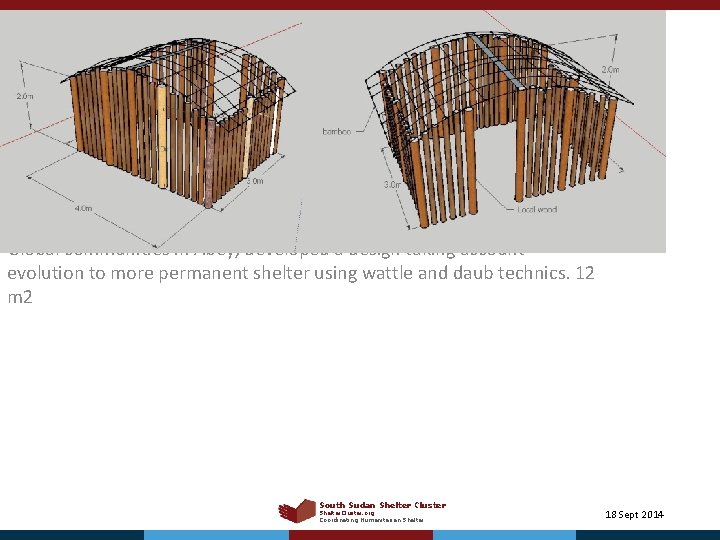Click the "2.0m" label on the right shelter
This screenshot has height=540, width=720.
(610, 69)
